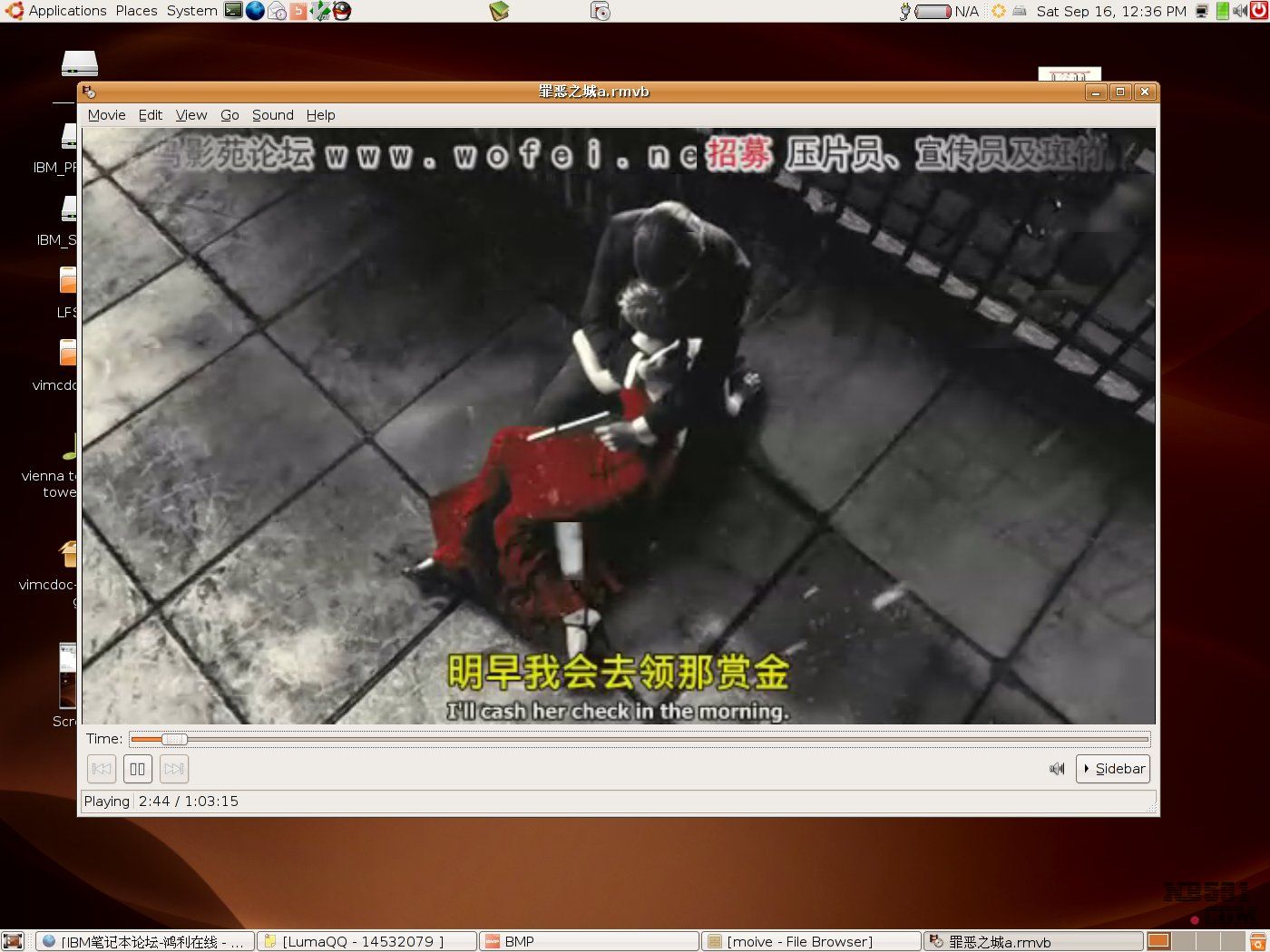Launch the web browser globe icon

(x=255, y=11)
